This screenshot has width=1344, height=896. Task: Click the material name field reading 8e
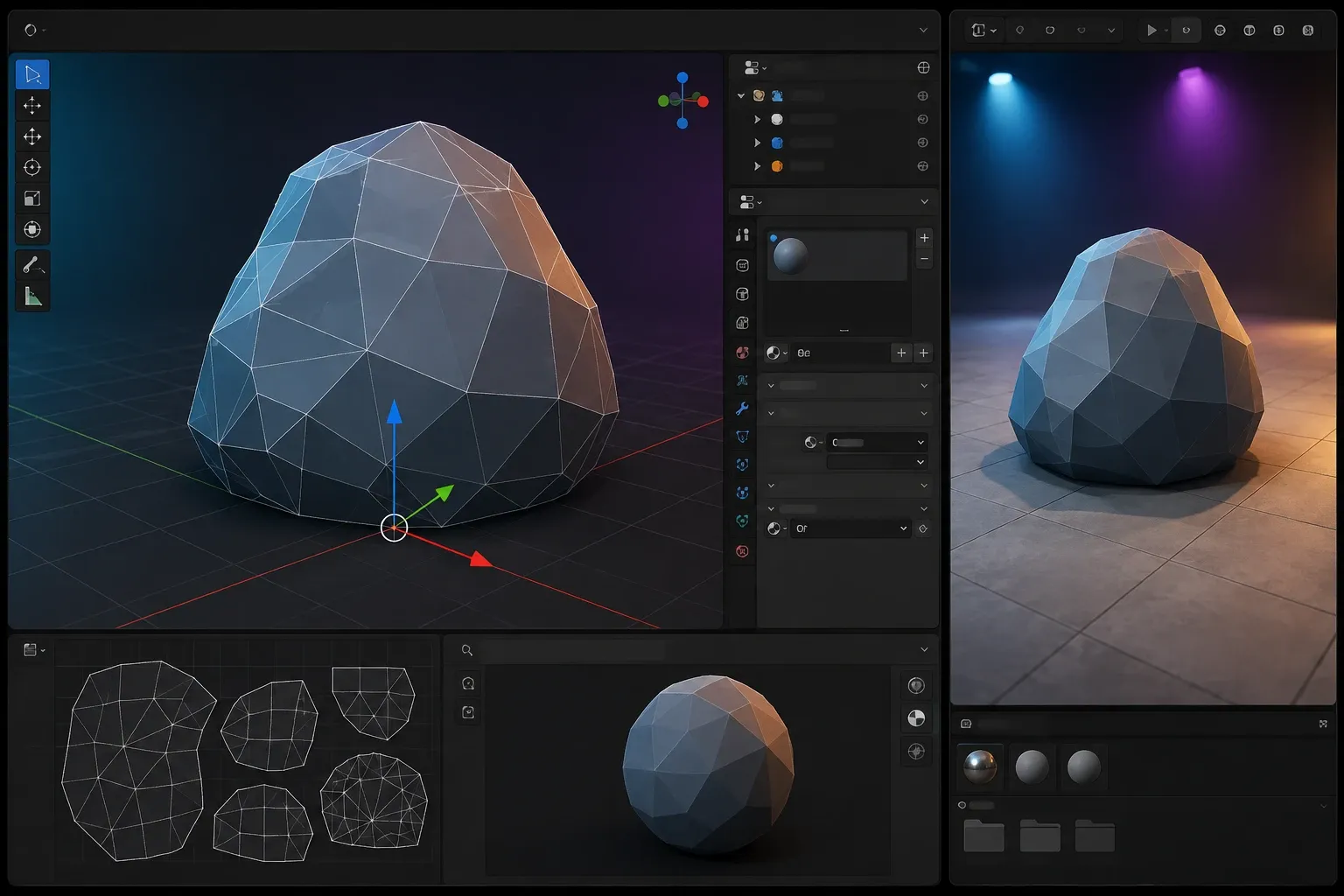tap(839, 353)
